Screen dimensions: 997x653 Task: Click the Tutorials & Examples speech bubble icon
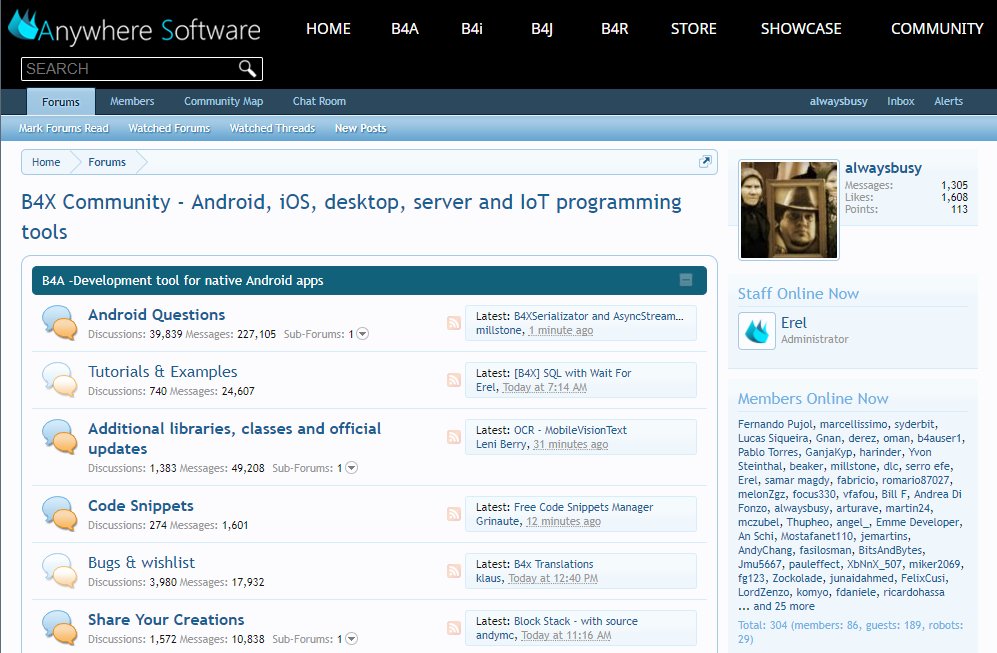click(x=60, y=380)
